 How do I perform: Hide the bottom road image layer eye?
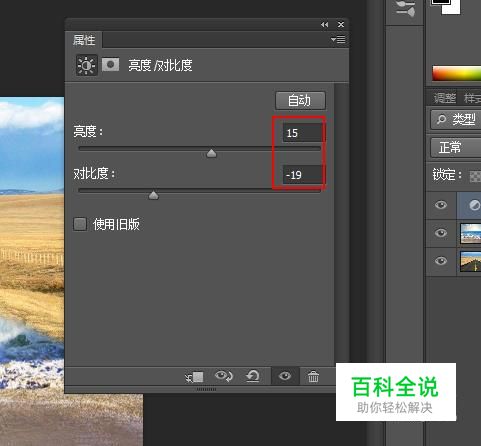tap(441, 260)
